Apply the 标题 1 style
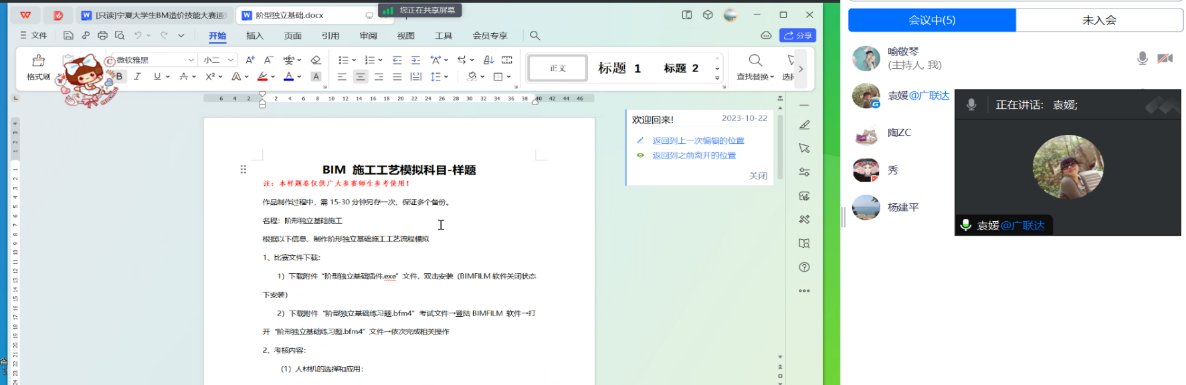Screen dimensions: 1186x385 point(619,68)
